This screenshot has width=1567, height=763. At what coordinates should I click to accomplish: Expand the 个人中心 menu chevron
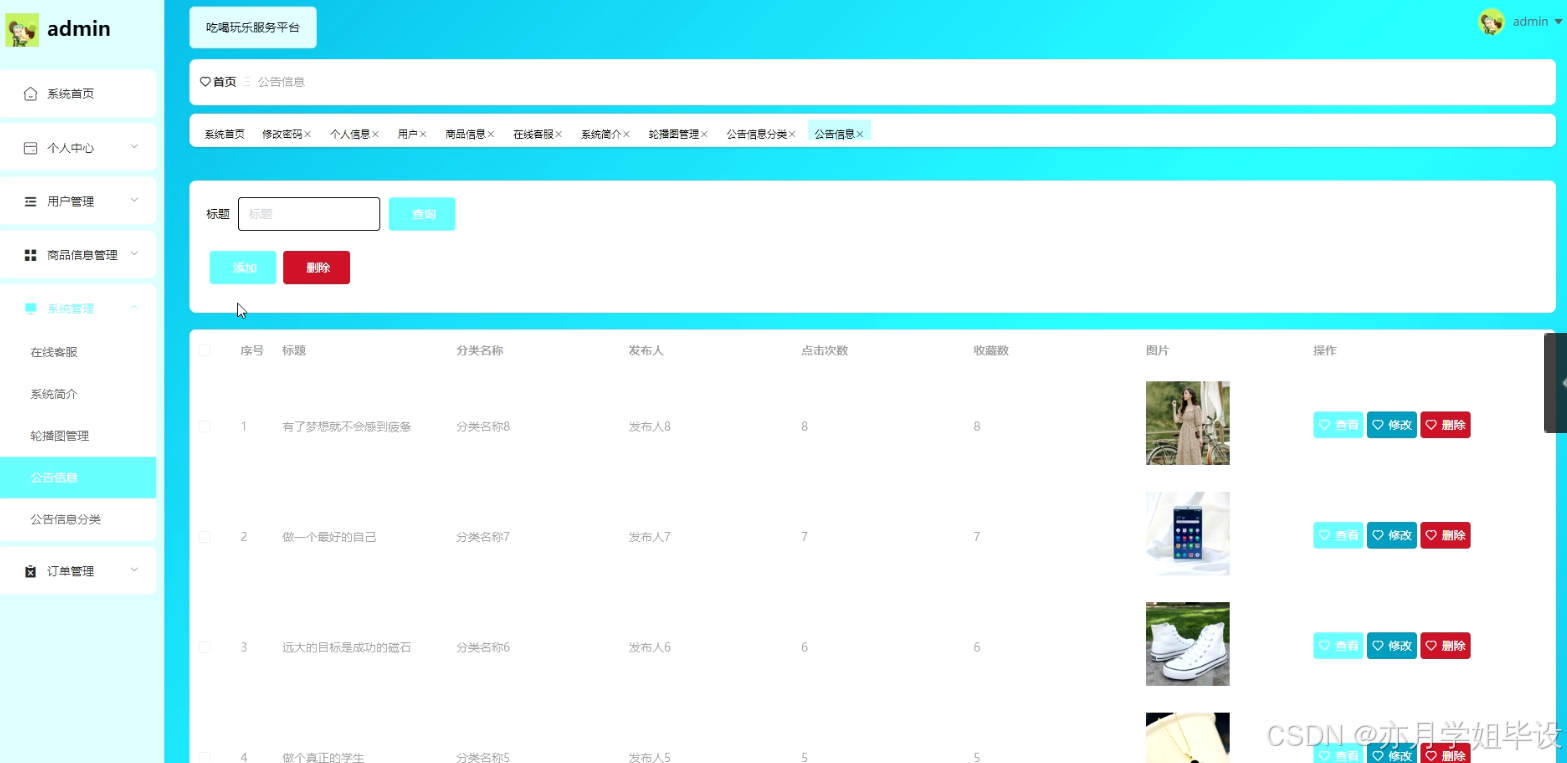pyautogui.click(x=134, y=147)
